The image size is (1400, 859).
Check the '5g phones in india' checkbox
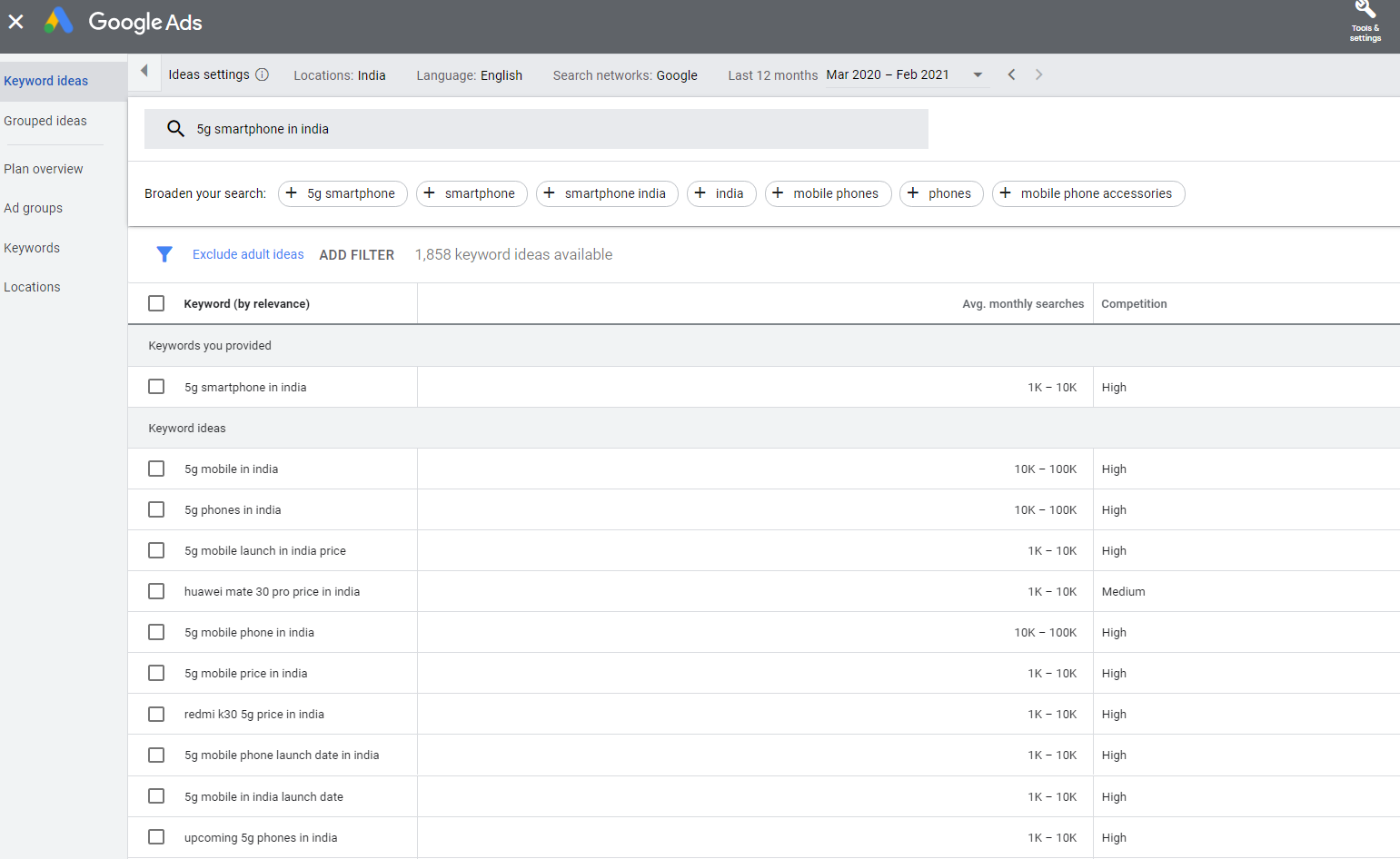pos(156,509)
